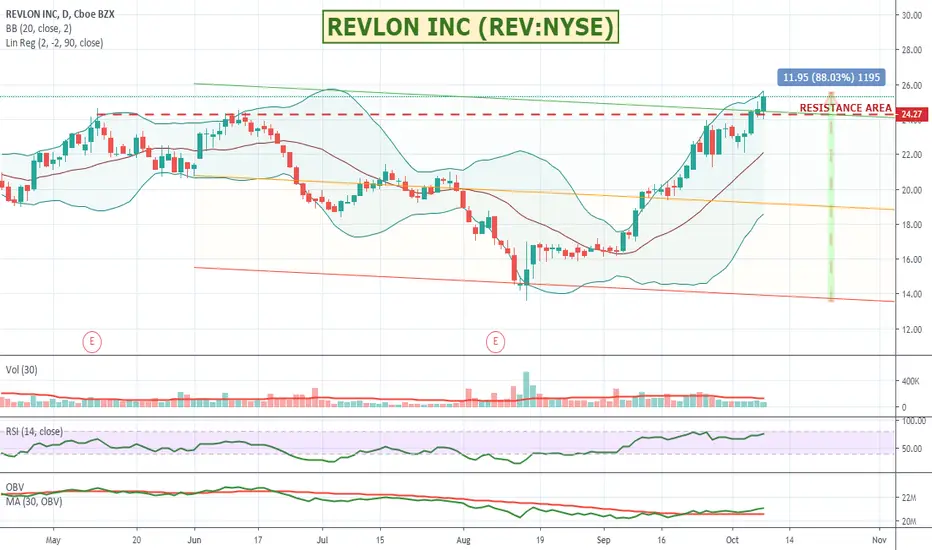Click the Aug label on time axis
The image size is (932, 550).
click(463, 540)
